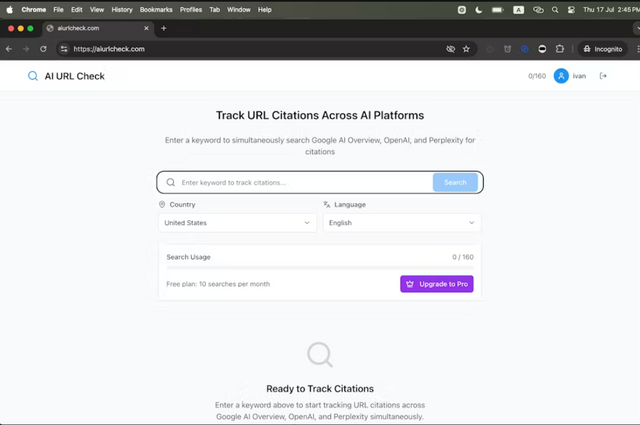Open the Edit menu
Screen dimensions: 640x425
pos(76,9)
